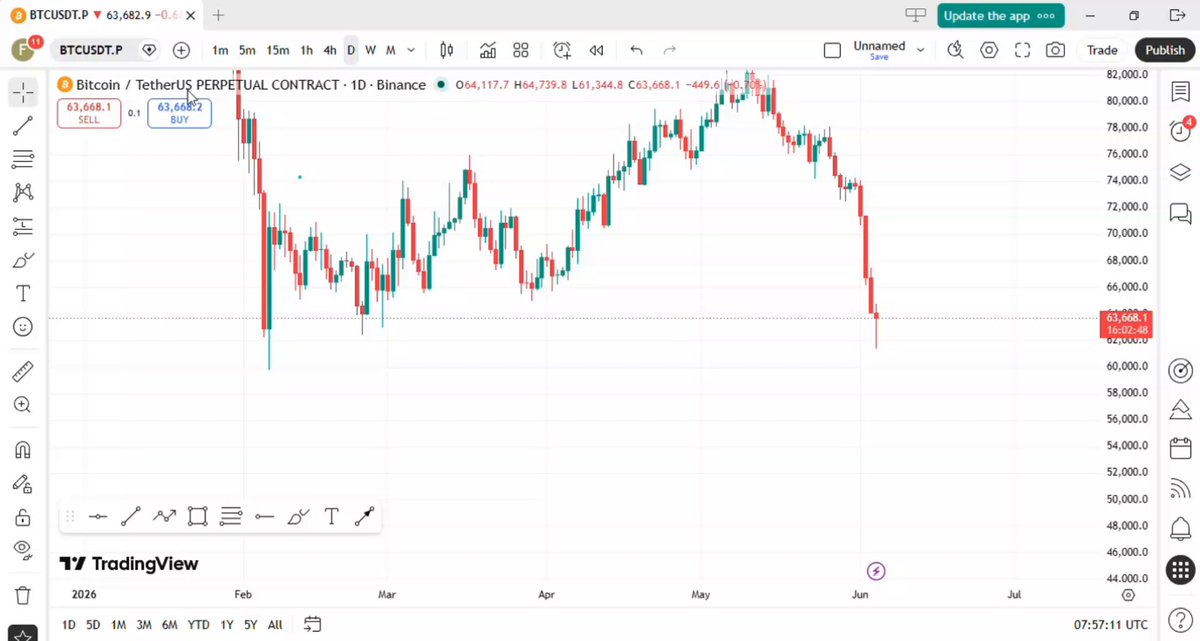The height and width of the screenshot is (641, 1200).
Task: Switch to 5m timeframe
Action: coord(247,50)
